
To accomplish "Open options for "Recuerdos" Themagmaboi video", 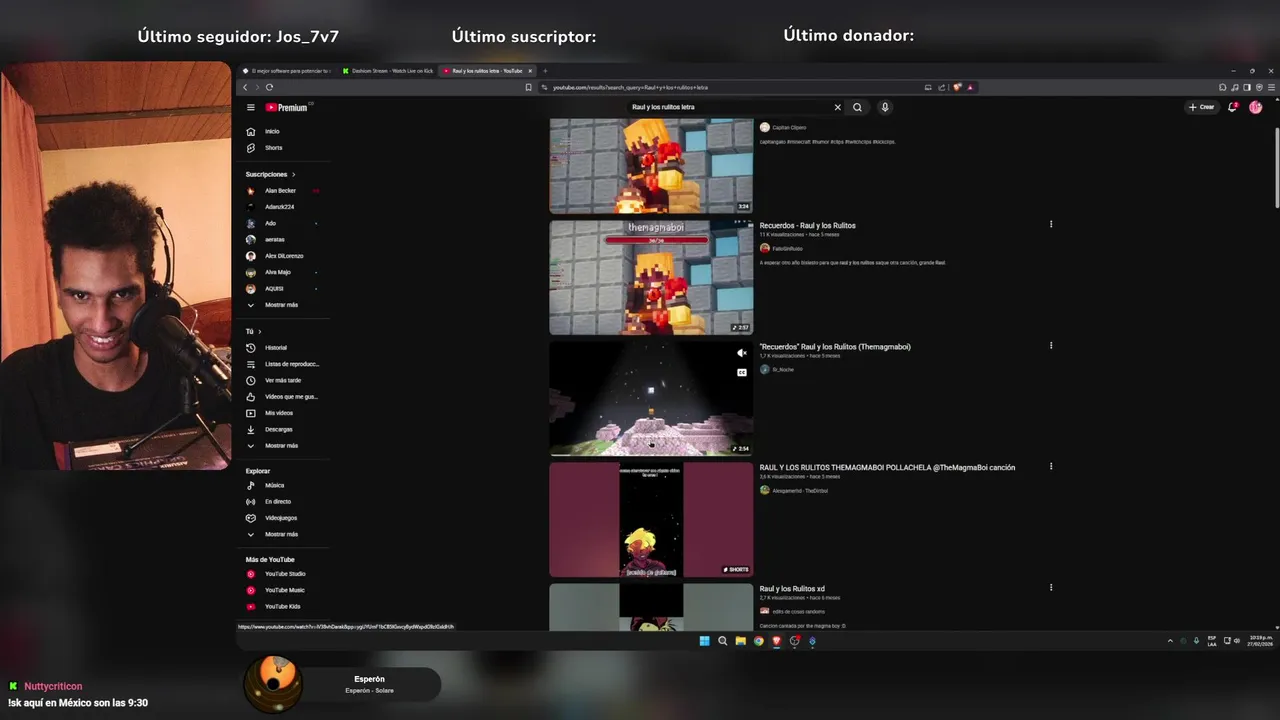I will [1051, 346].
